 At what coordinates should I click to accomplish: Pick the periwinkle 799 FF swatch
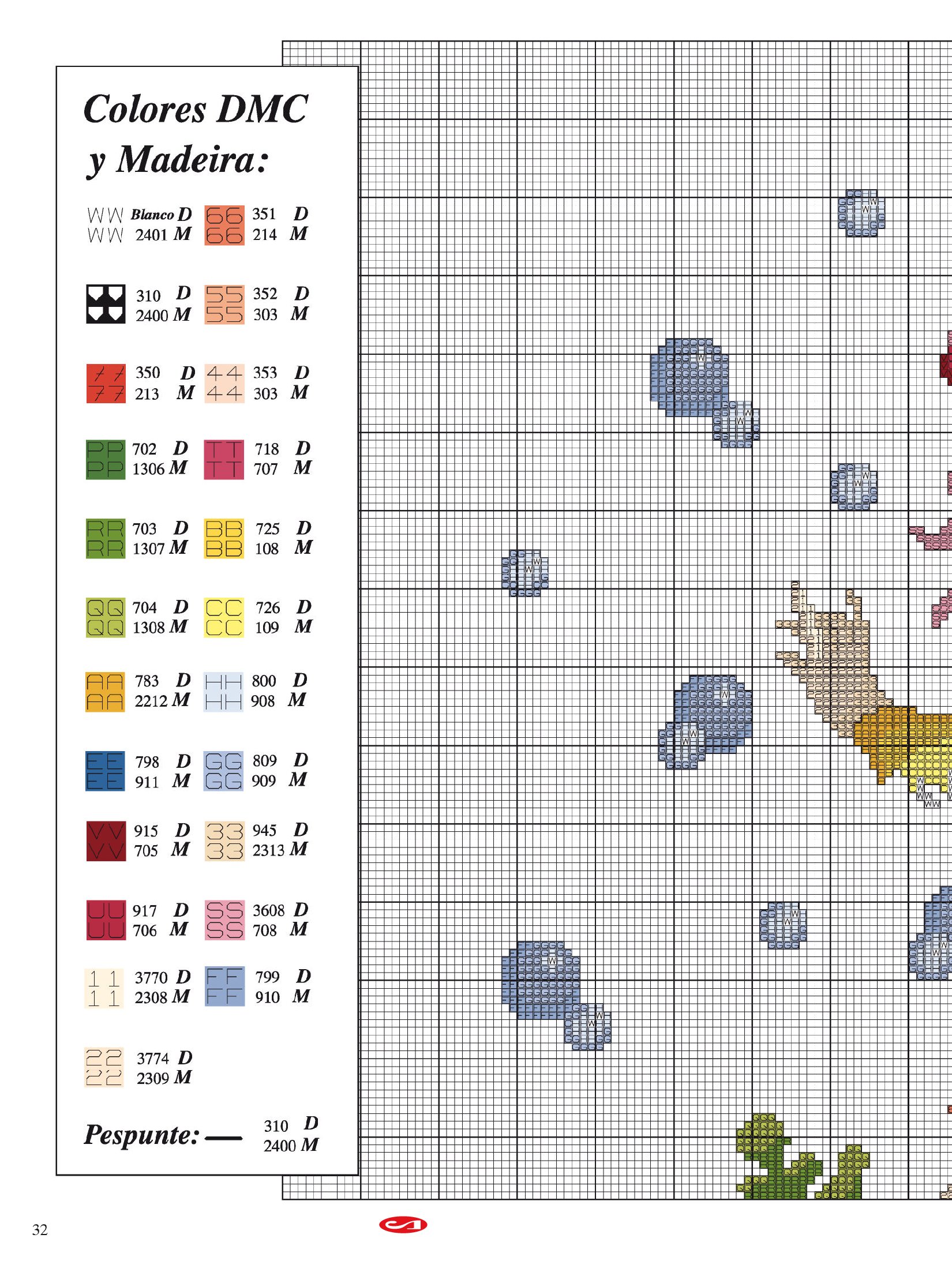click(x=224, y=986)
